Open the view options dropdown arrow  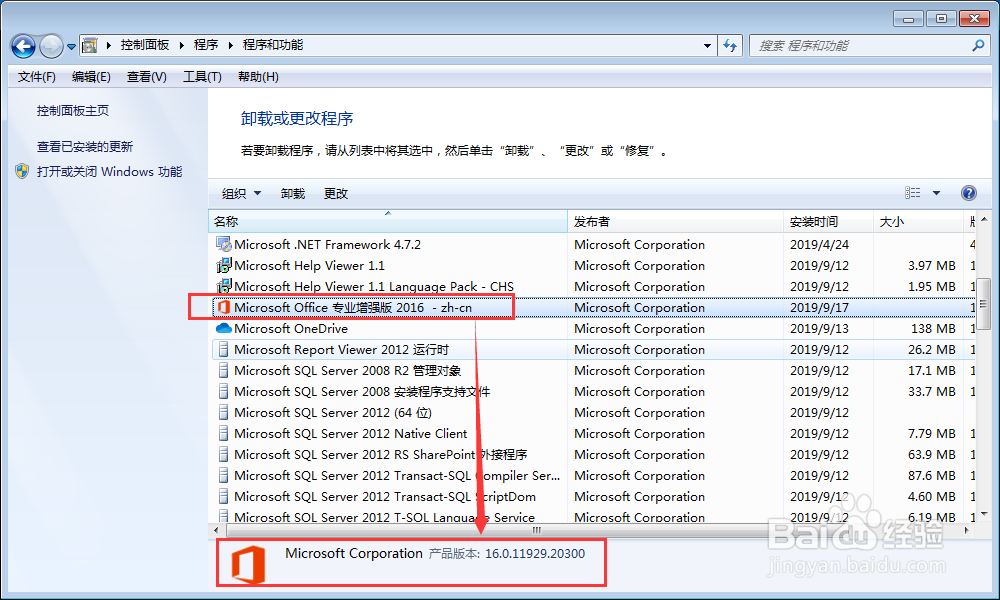pos(936,193)
